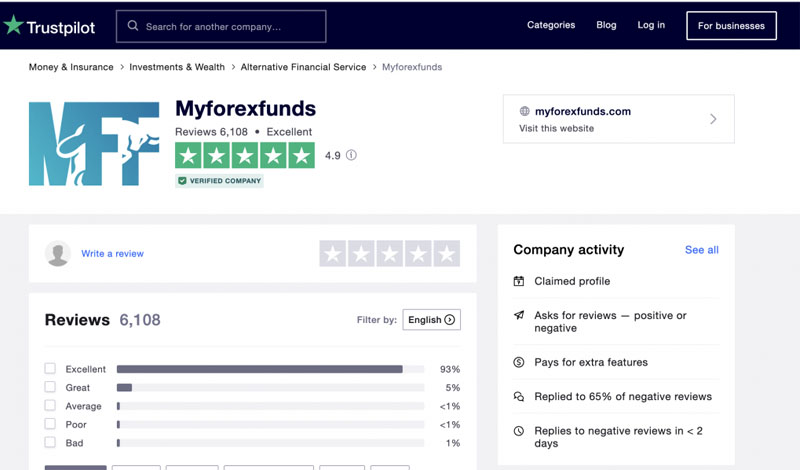Click the Trustpilot wordmark
The image size is (800, 470).
[61, 27]
